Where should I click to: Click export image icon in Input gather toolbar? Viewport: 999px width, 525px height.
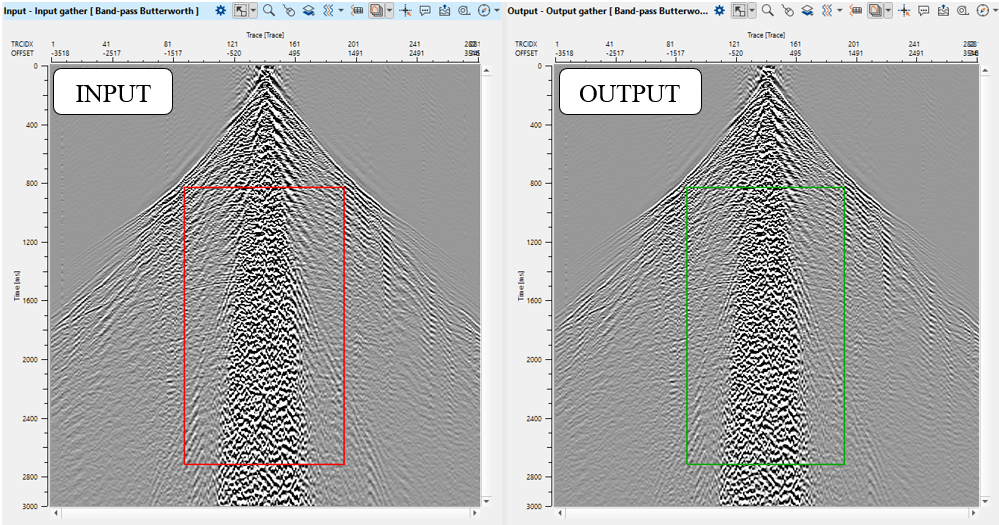click(444, 10)
